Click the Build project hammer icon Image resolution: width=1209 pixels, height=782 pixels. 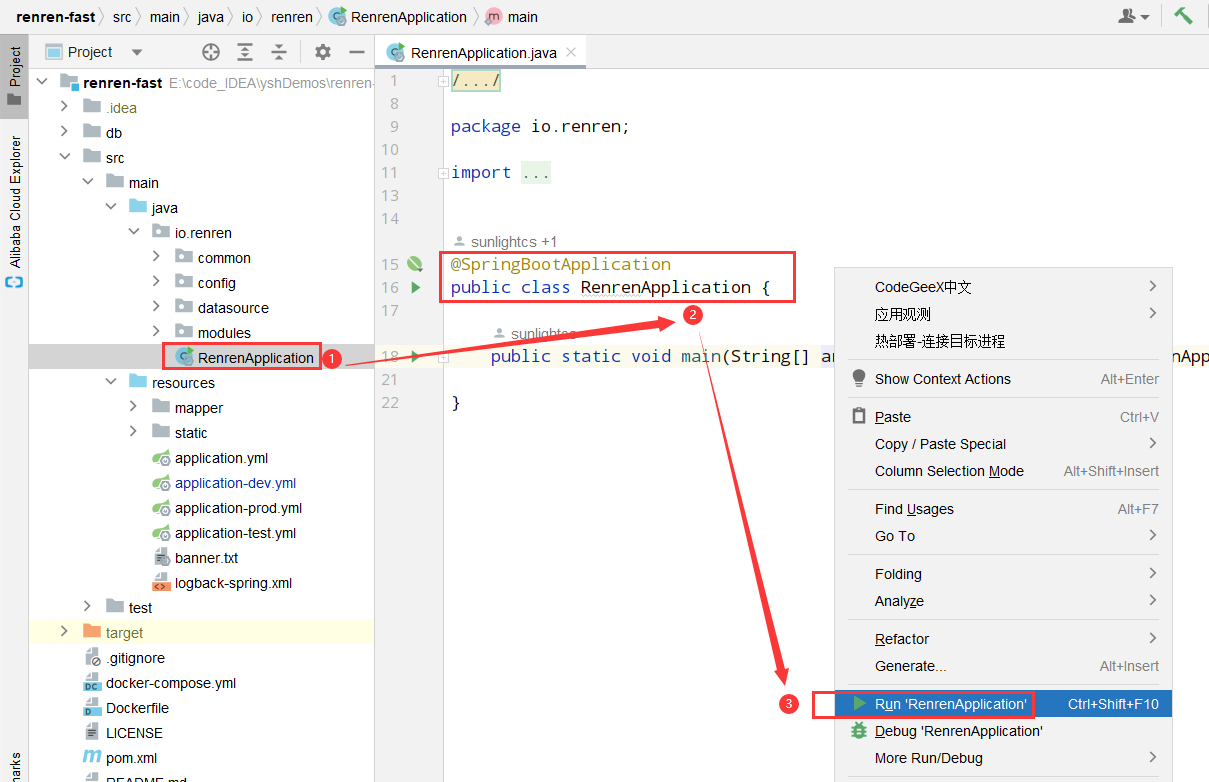(x=1183, y=16)
